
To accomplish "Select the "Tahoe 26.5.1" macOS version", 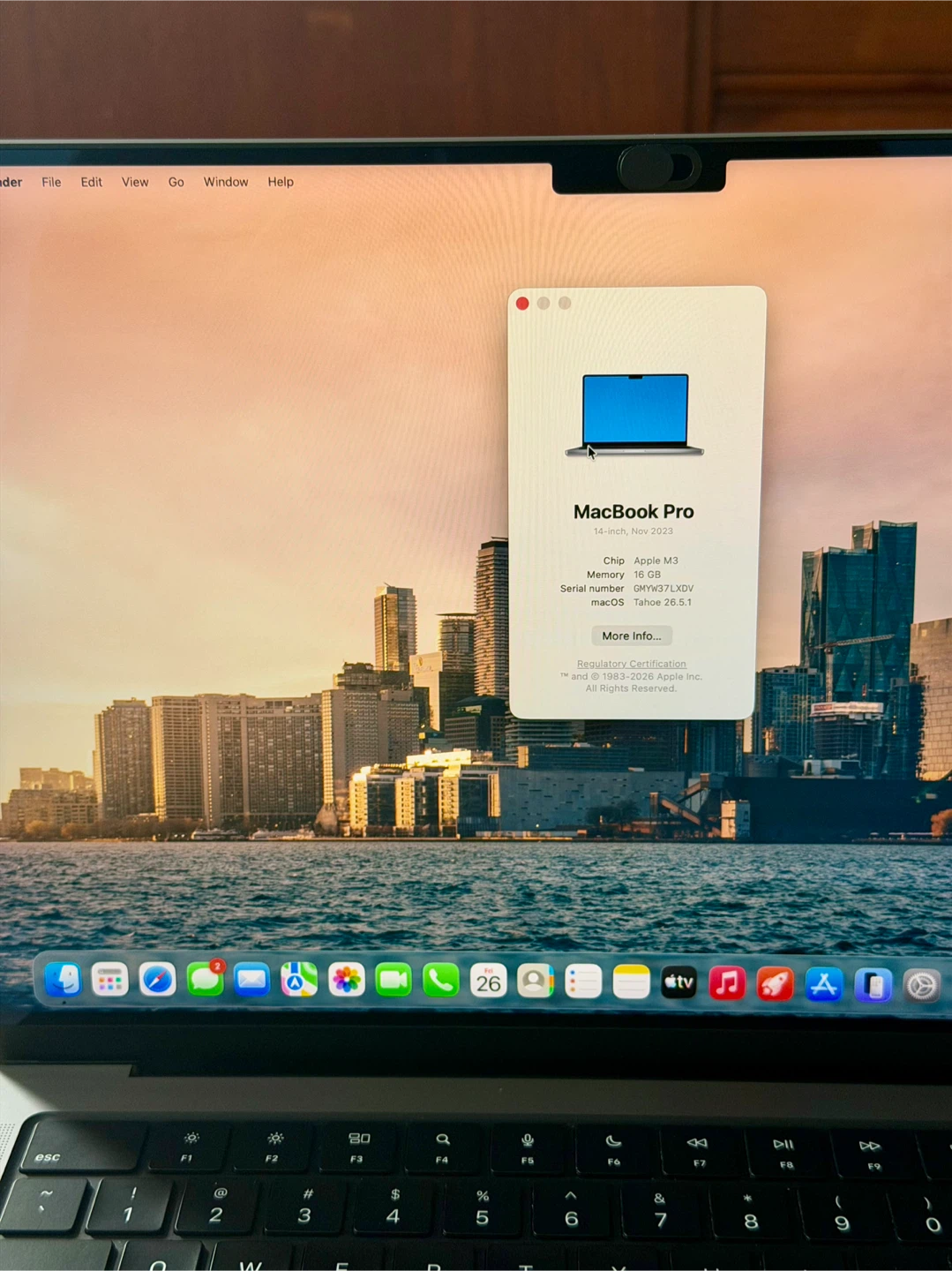I will (x=663, y=603).
